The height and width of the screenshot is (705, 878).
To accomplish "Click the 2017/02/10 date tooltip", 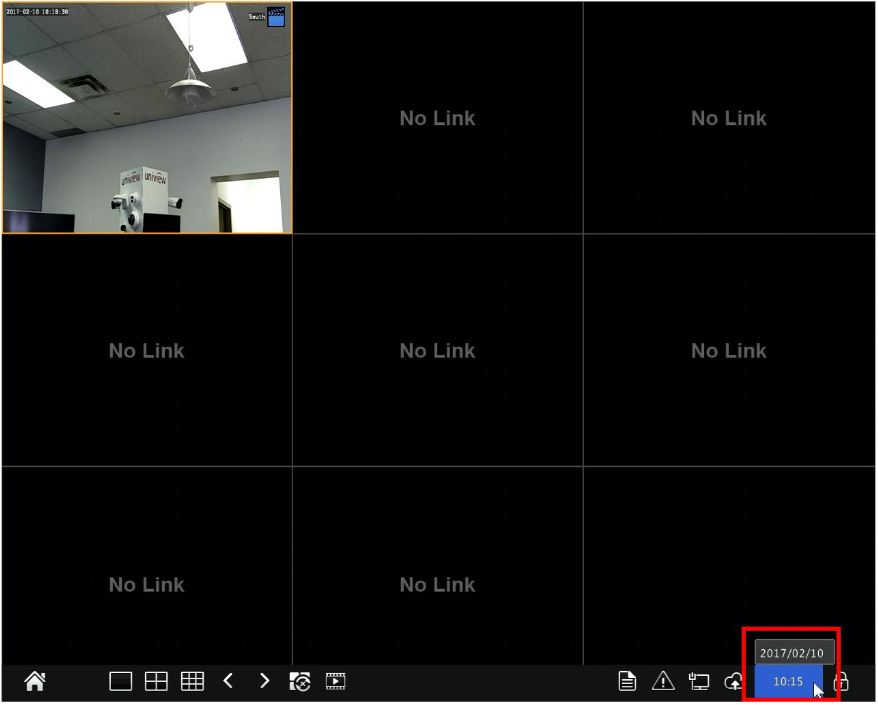I will [792, 653].
